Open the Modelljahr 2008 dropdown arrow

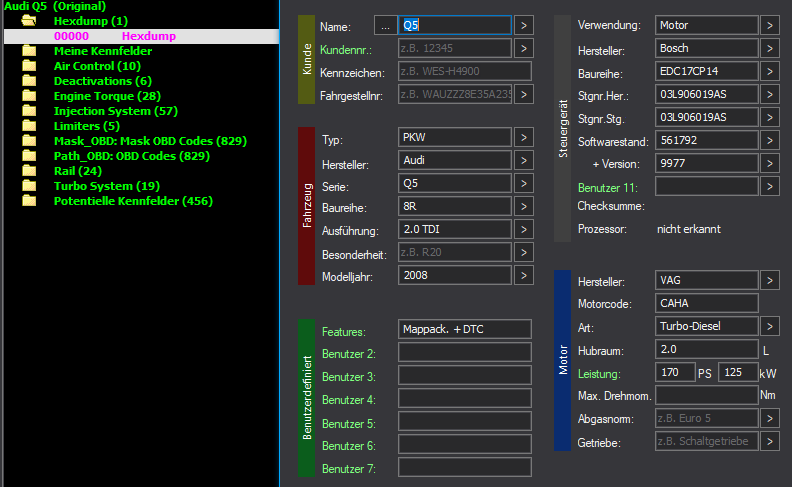pyautogui.click(x=525, y=275)
